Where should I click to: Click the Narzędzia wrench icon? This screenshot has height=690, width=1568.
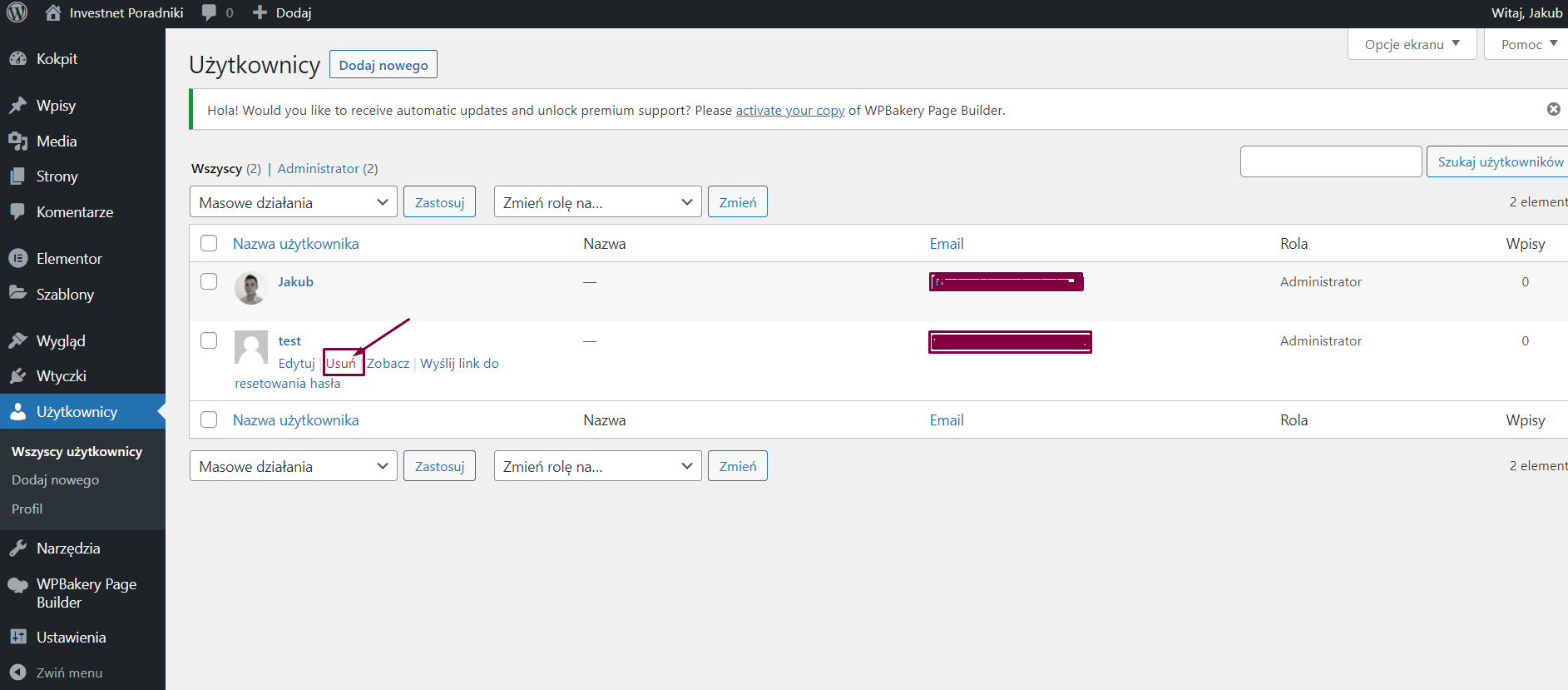point(17,549)
